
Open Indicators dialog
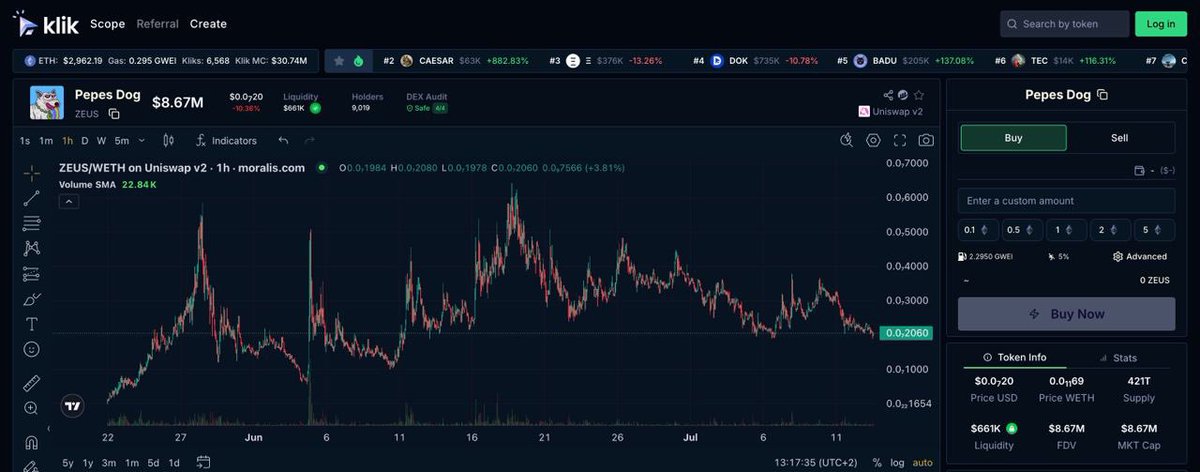[x=226, y=141]
